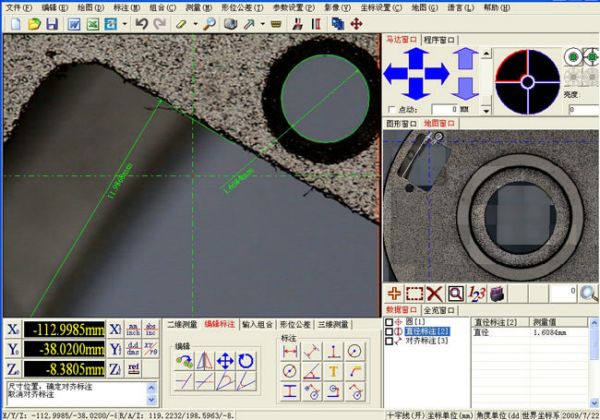Switch to the 二维测量 tab
600x420 pixels.
[181, 324]
